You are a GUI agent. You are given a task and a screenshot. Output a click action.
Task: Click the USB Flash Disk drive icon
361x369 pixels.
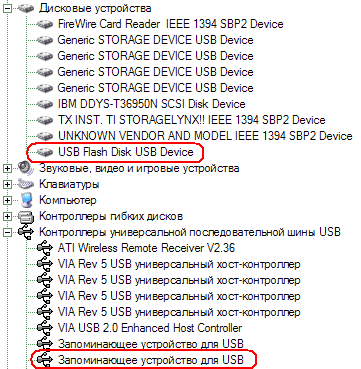click(x=45, y=152)
